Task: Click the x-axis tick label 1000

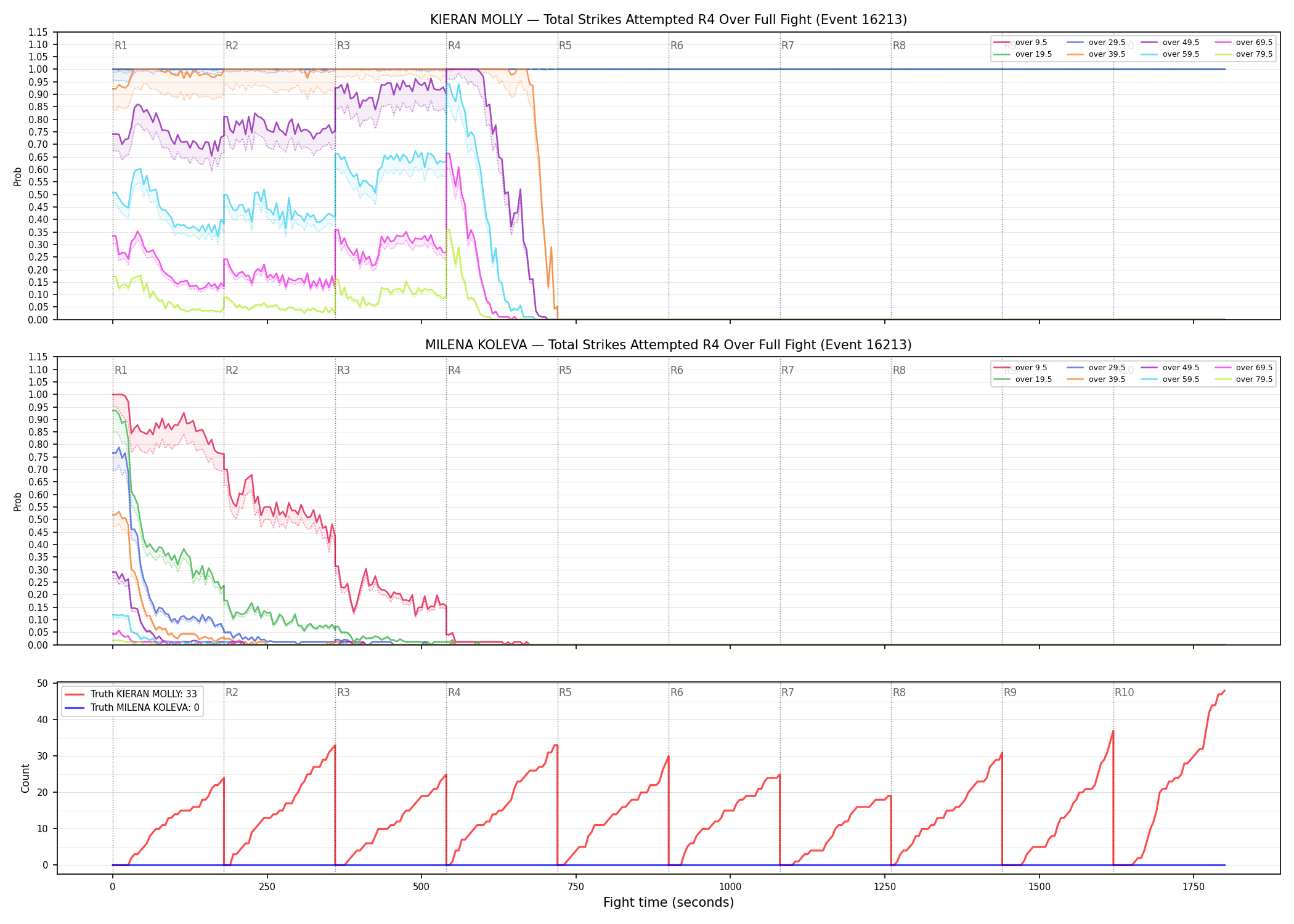Action: point(730,887)
